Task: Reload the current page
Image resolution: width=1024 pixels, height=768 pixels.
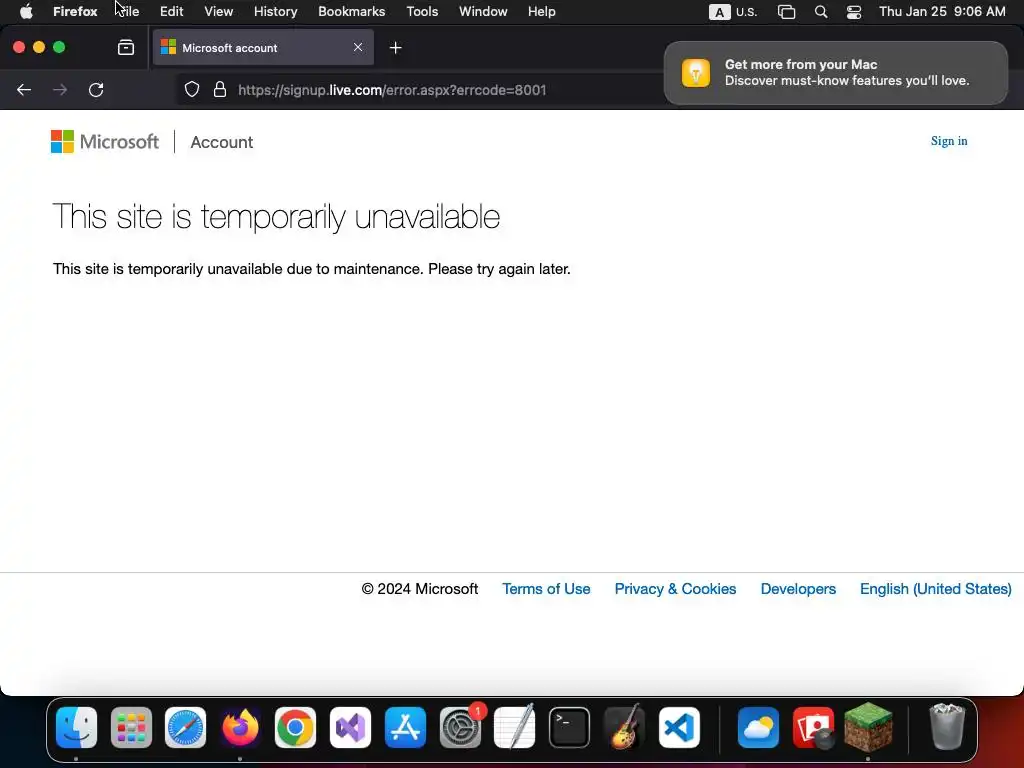Action: point(96,89)
